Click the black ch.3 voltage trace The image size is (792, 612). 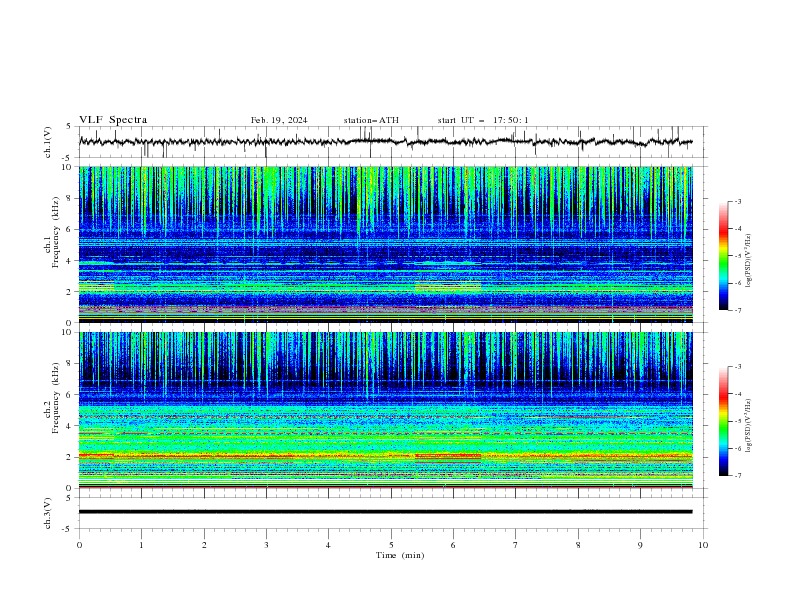[386, 512]
